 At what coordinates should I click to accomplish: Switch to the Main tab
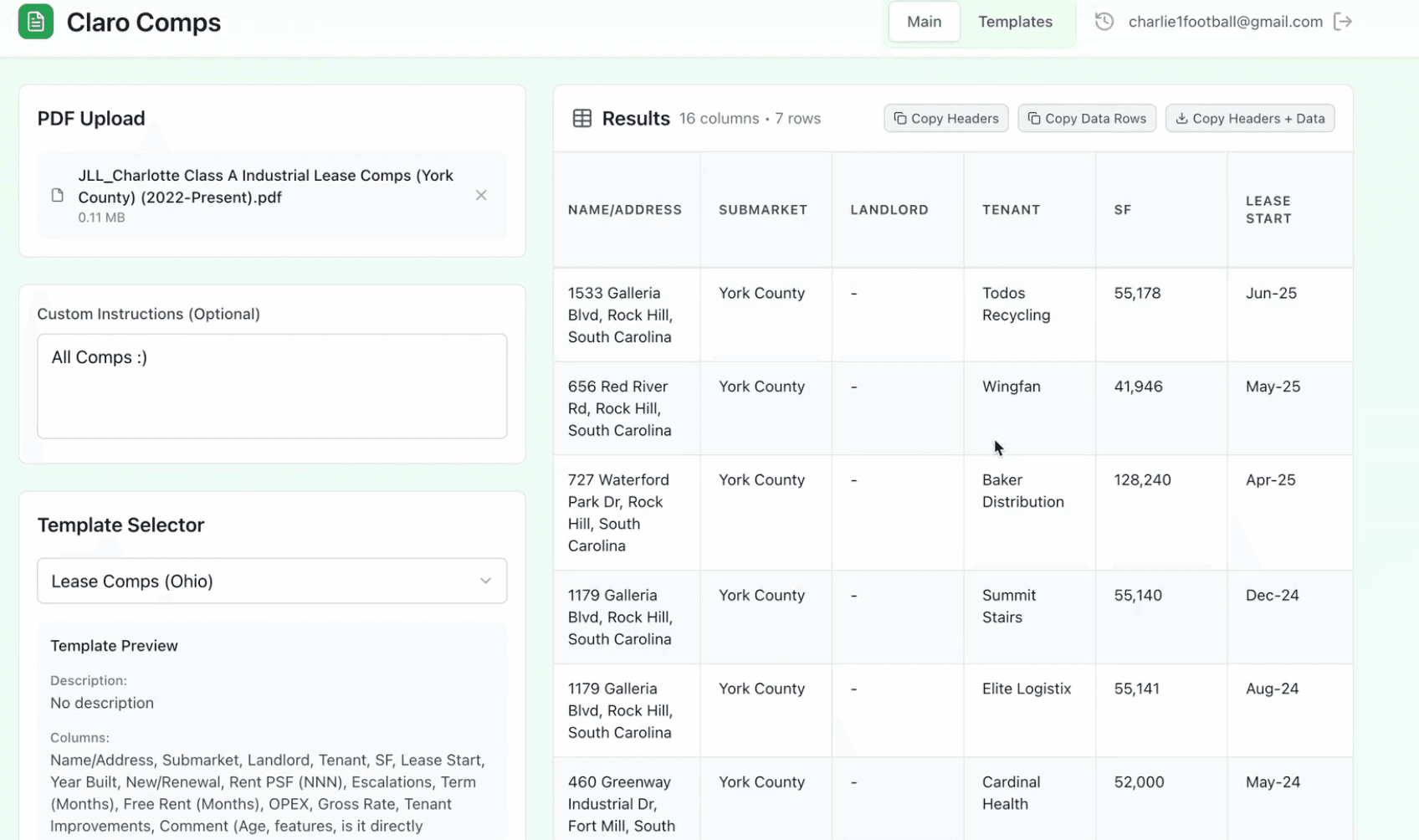pos(924,21)
